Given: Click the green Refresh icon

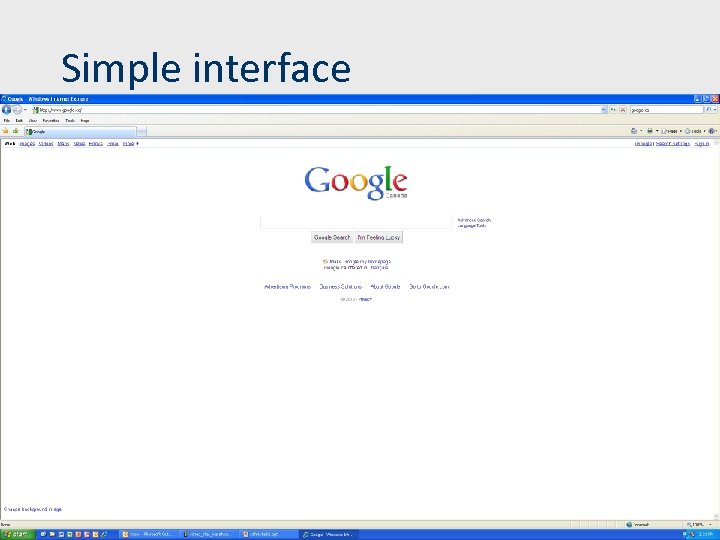Looking at the screenshot, I should 613,110.
